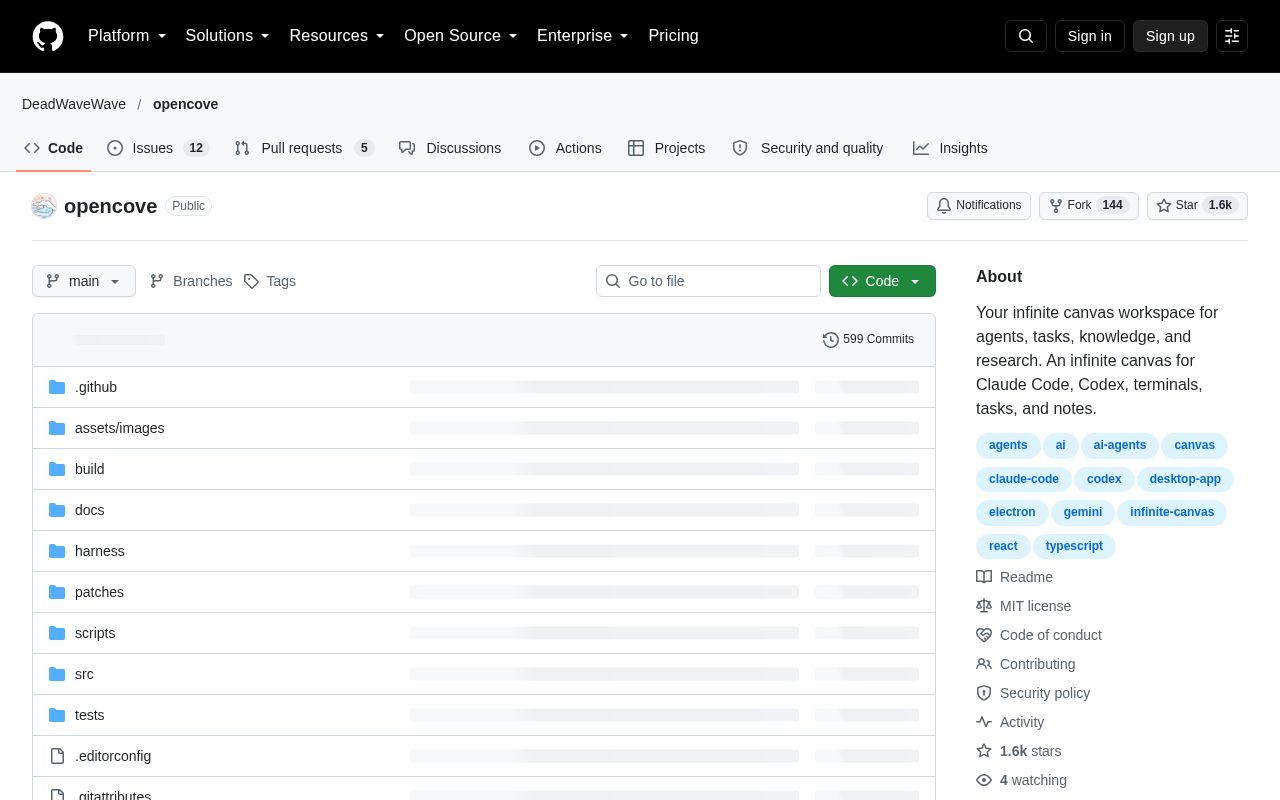
Task: Open the DeadWaveWave owner link
Action: coord(74,104)
